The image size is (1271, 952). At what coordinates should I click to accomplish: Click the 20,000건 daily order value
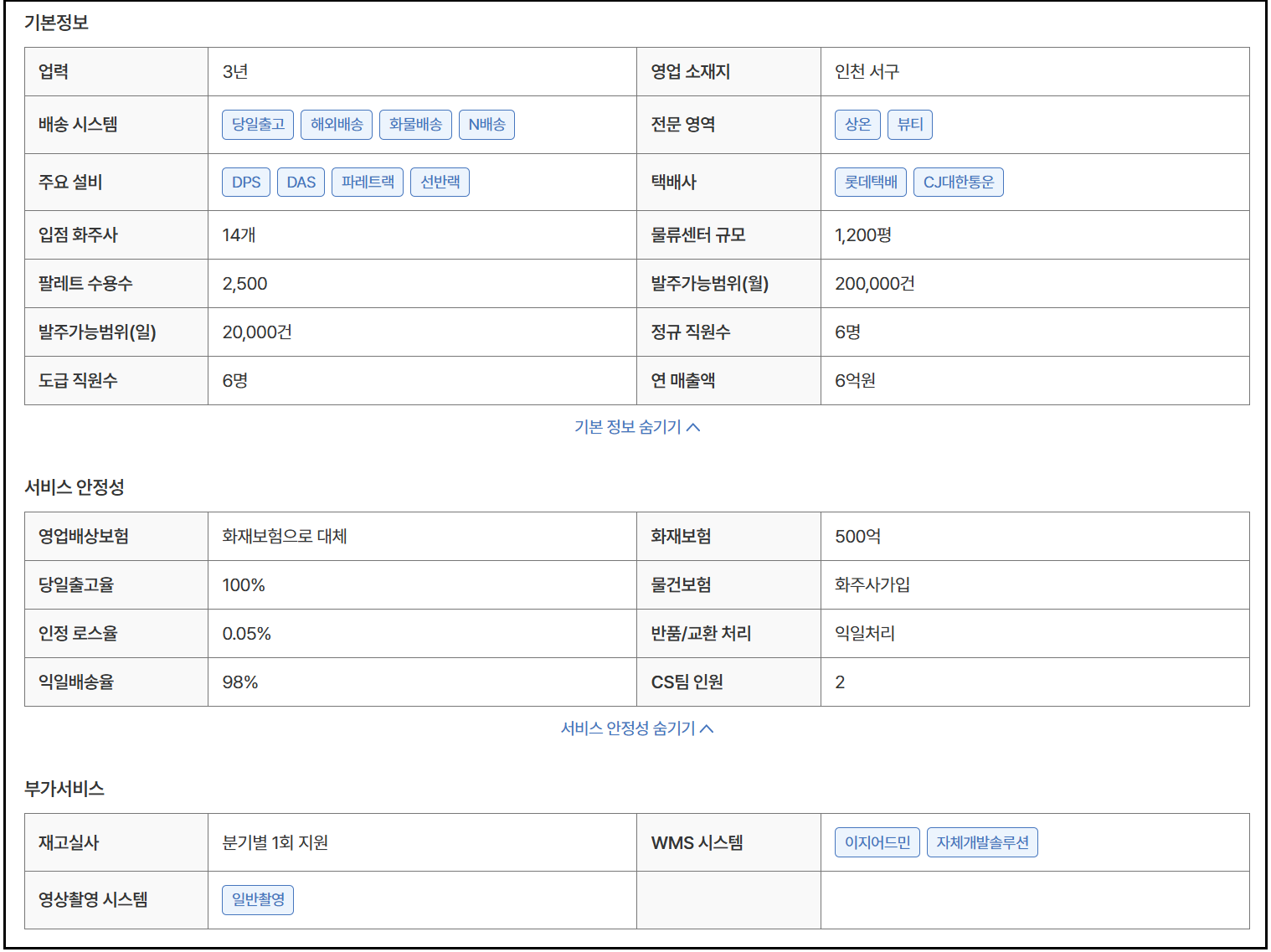257,332
